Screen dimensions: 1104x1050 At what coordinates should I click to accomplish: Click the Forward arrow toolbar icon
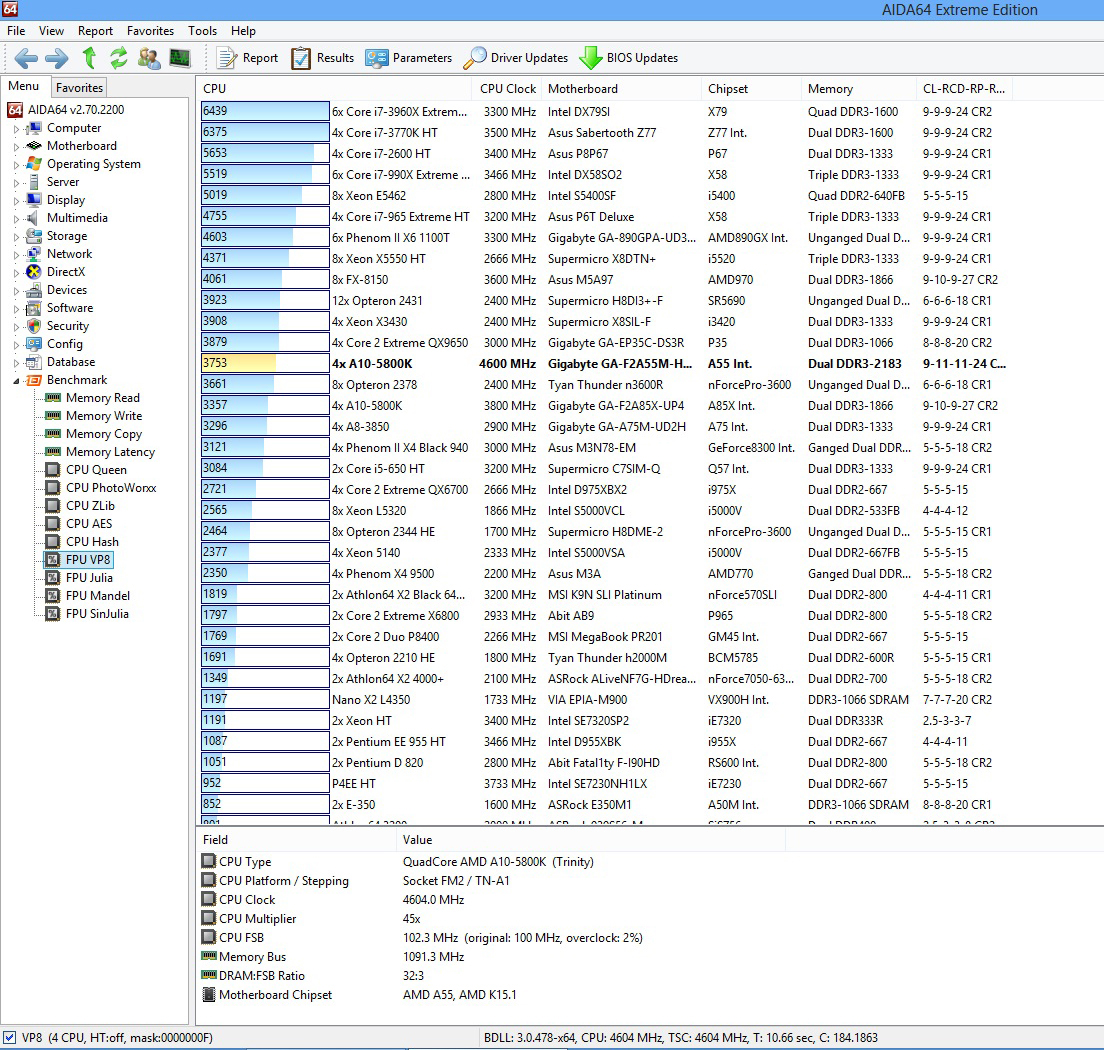[56, 58]
